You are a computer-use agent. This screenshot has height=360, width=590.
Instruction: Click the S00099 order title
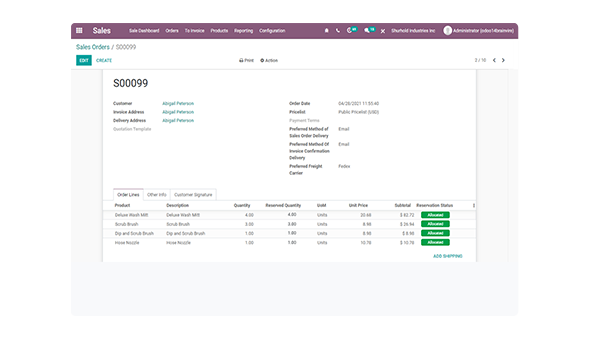click(131, 83)
